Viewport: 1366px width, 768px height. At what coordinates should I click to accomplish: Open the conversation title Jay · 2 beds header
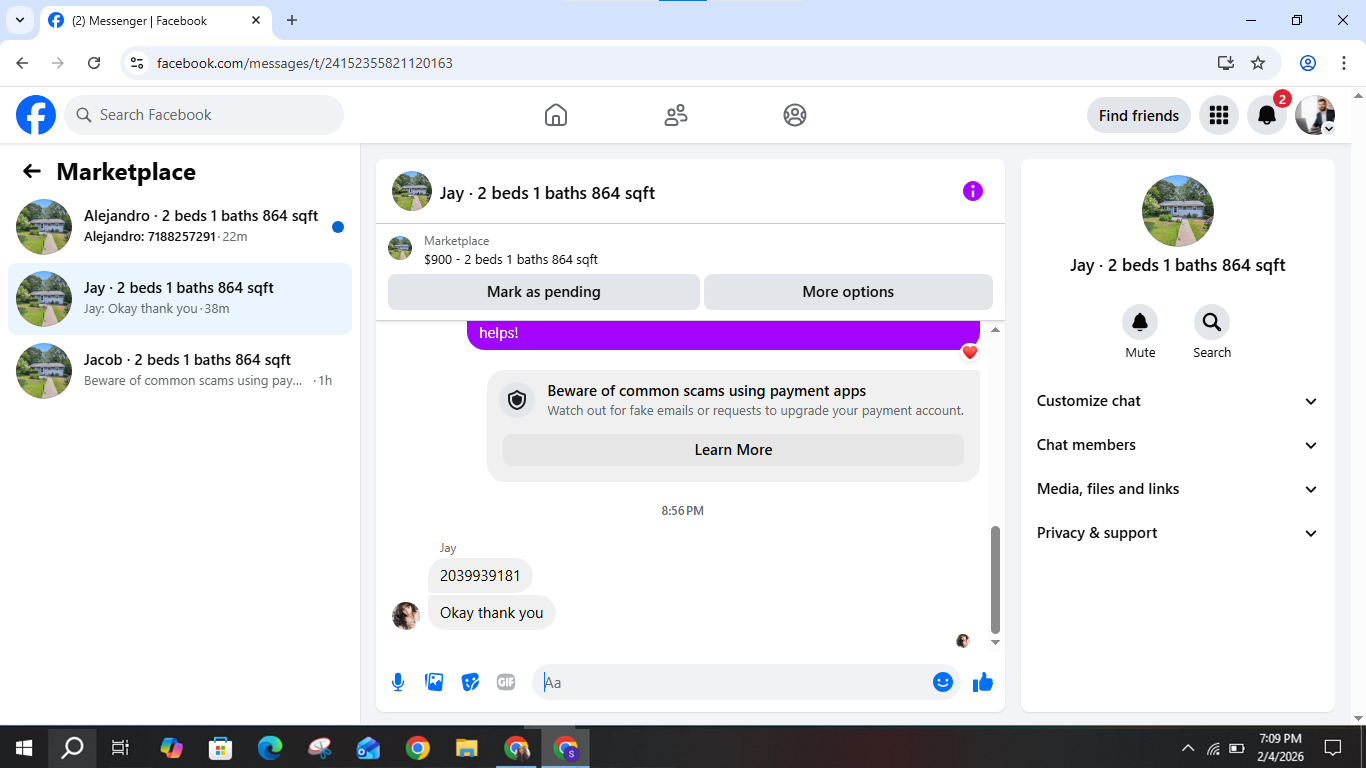tap(547, 193)
